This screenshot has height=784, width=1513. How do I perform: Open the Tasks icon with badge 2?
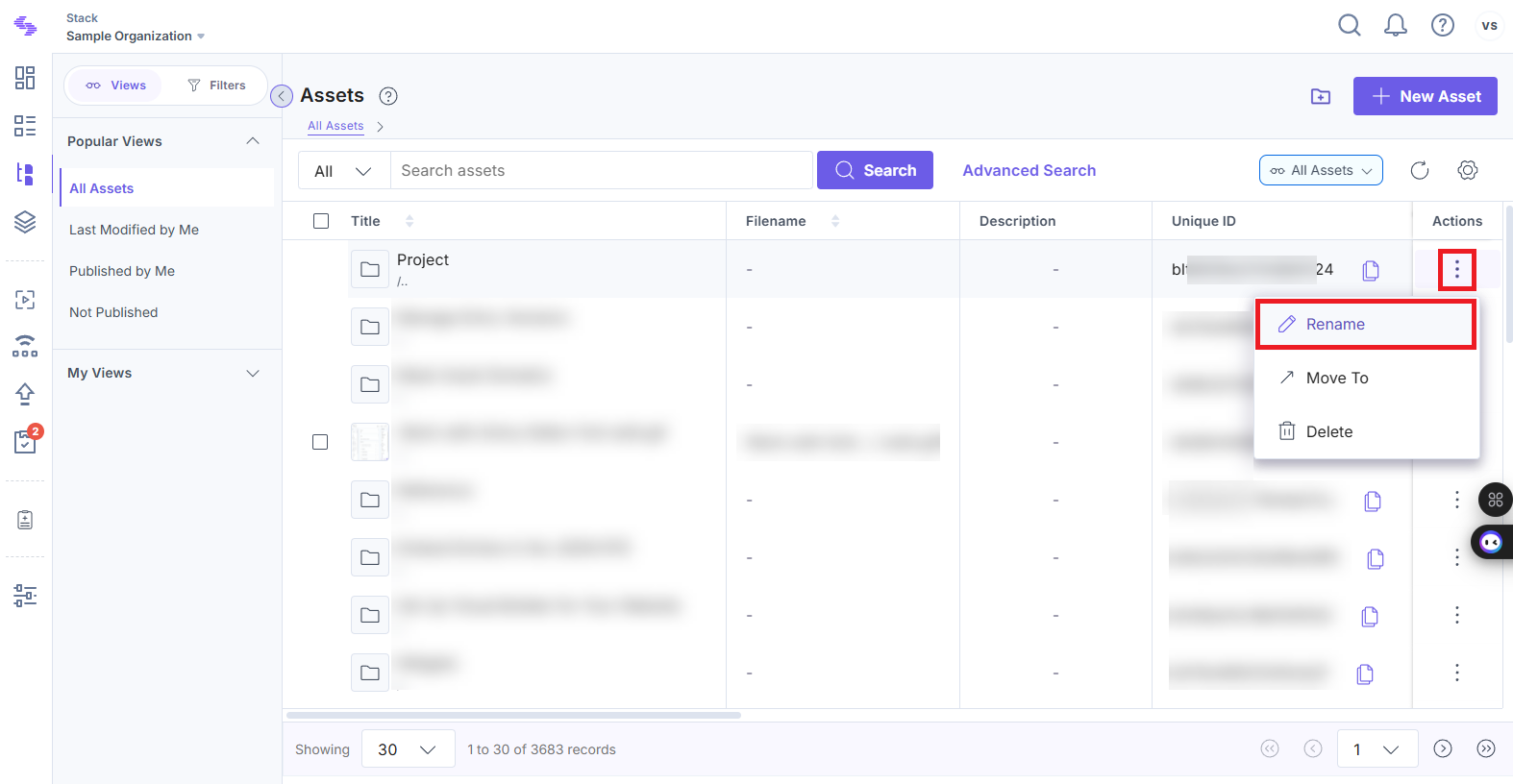(x=25, y=441)
